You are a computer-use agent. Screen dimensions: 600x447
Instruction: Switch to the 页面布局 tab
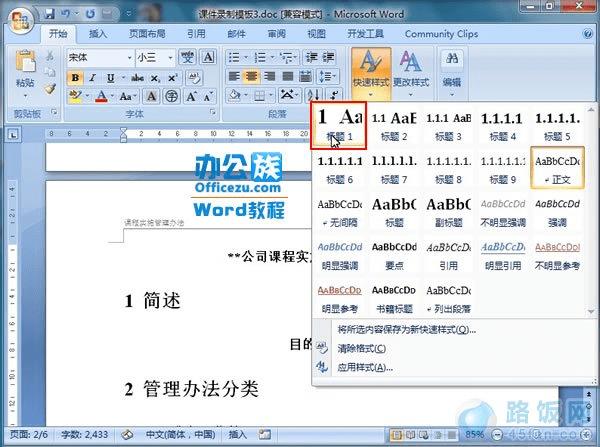[x=147, y=34]
